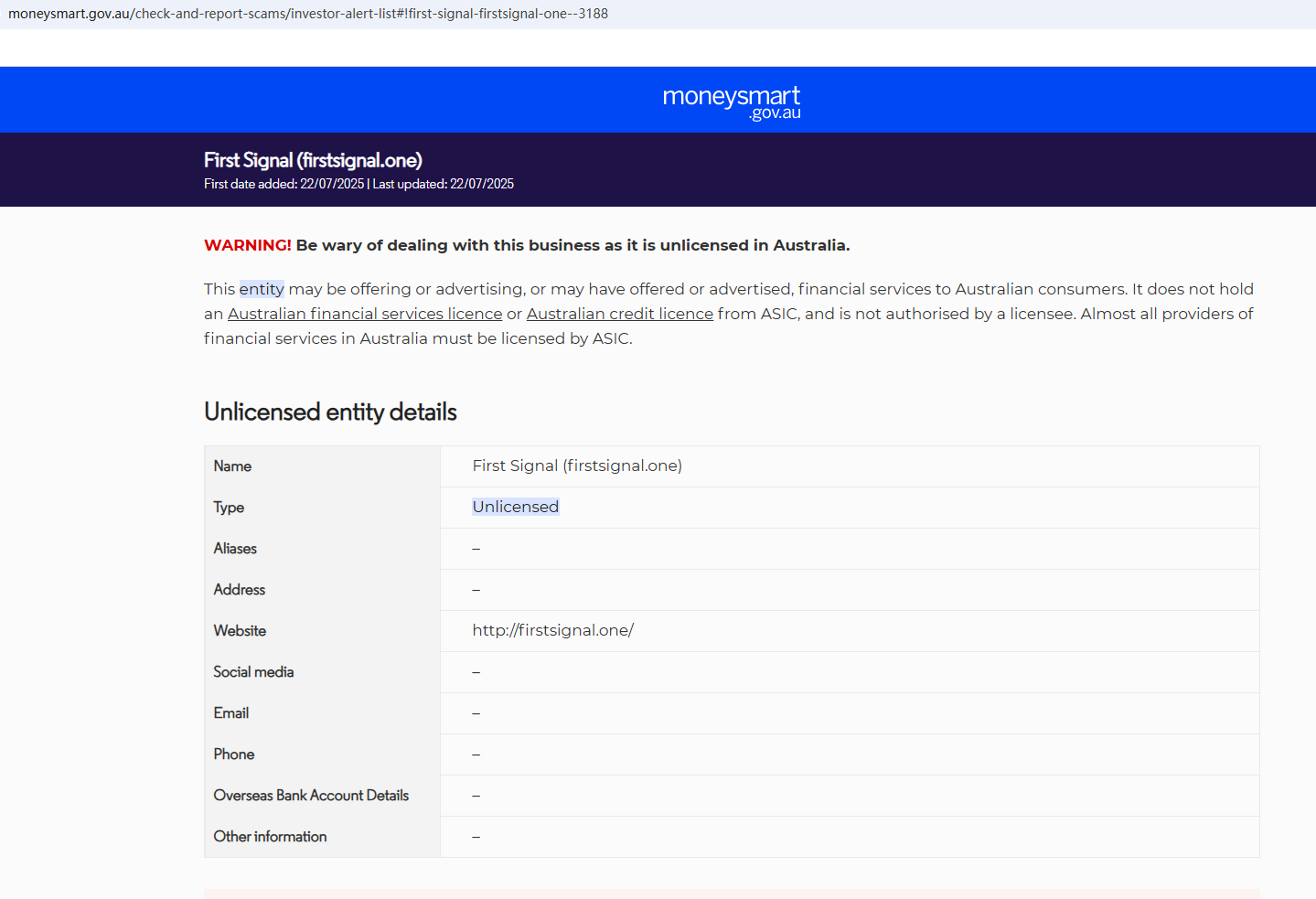Click the 'Other information' row label

click(270, 837)
